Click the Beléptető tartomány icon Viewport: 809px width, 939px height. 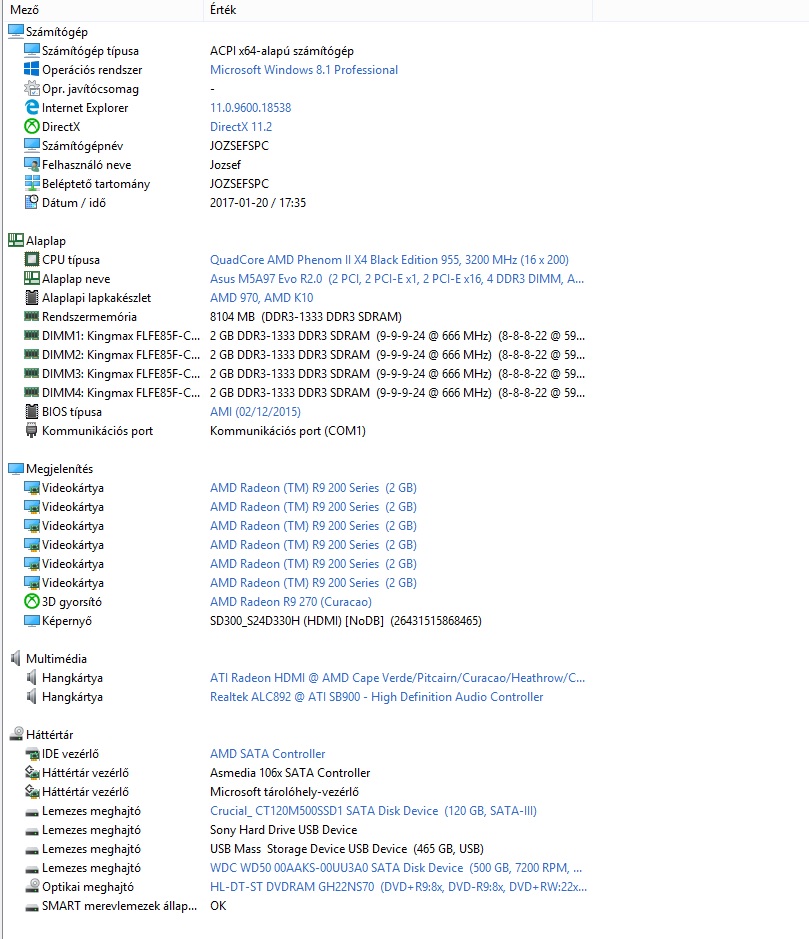pyautogui.click(x=32, y=183)
